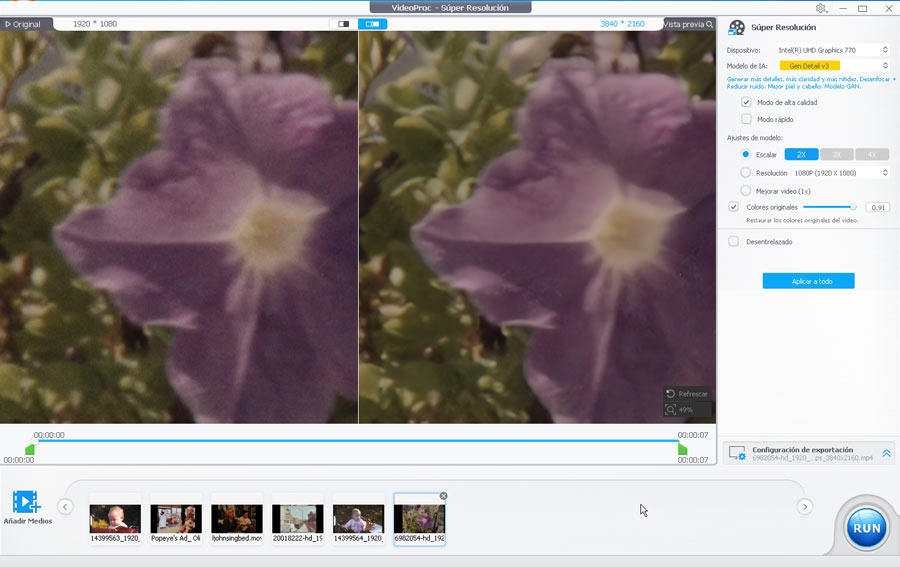Click the Añadir Medios icon
This screenshot has height=567, width=900.
click(x=26, y=502)
